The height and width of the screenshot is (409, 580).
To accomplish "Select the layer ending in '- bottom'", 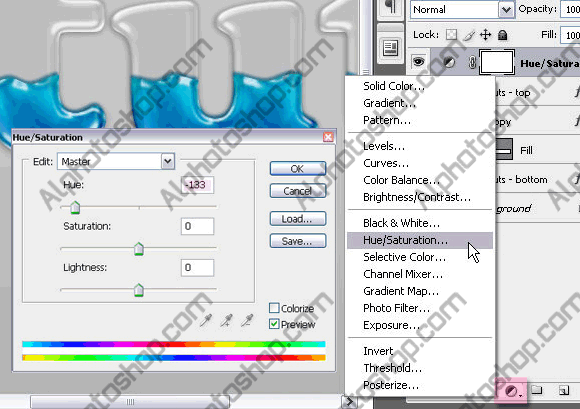I will pos(522,180).
